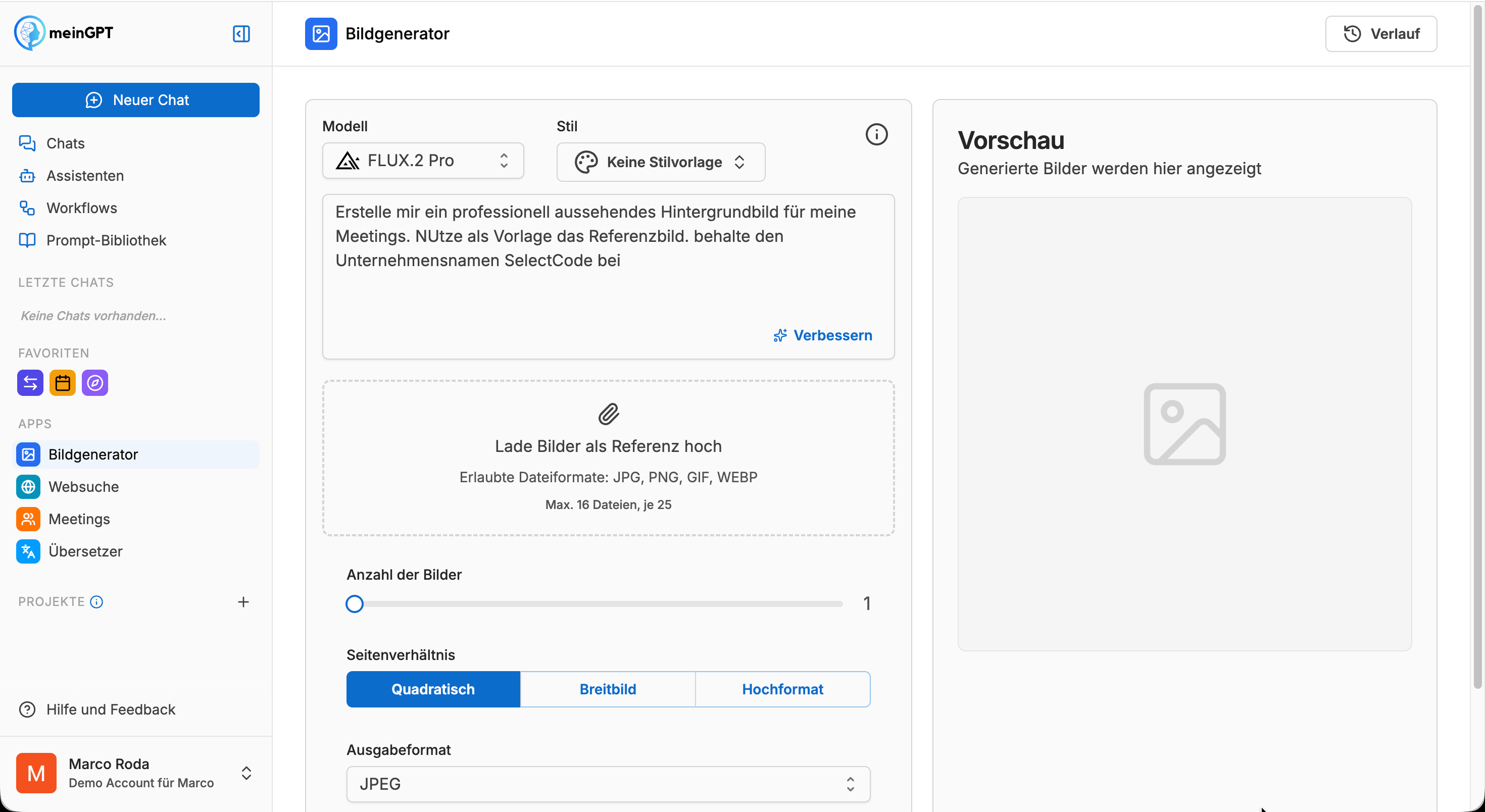1485x812 pixels.
Task: Click the Bildgenerator header icon
Action: 321,34
